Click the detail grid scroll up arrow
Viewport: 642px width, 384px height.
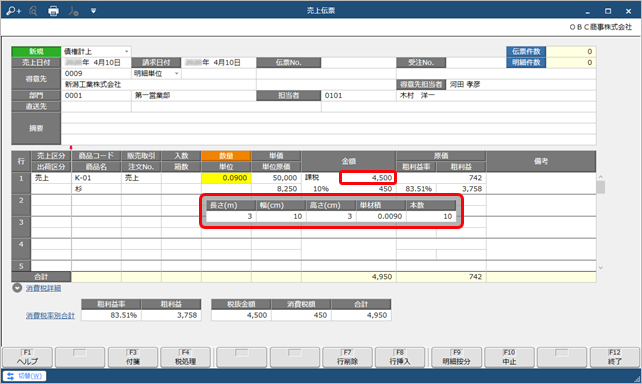(x=601, y=177)
